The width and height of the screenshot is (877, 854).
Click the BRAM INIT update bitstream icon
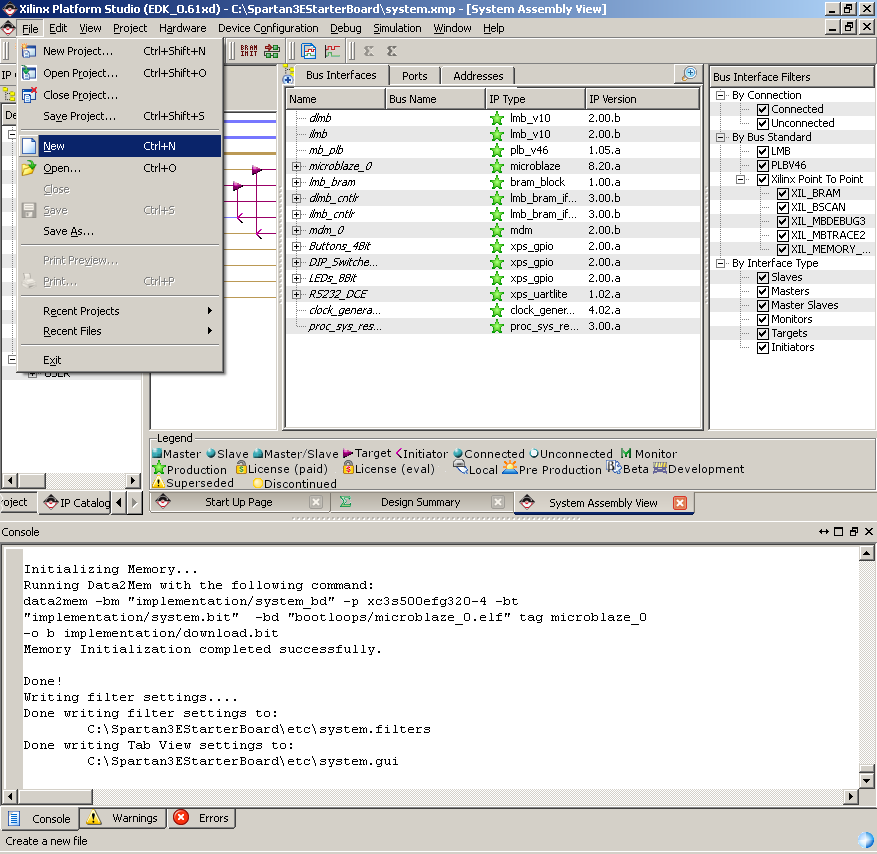(249, 51)
